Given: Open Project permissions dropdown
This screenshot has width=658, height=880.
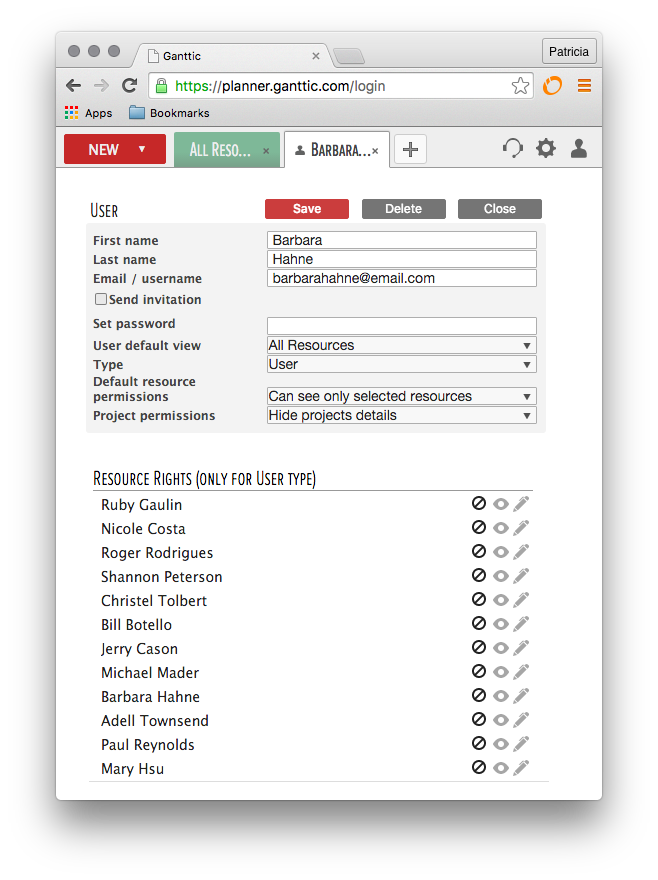Looking at the screenshot, I should pos(401,415).
